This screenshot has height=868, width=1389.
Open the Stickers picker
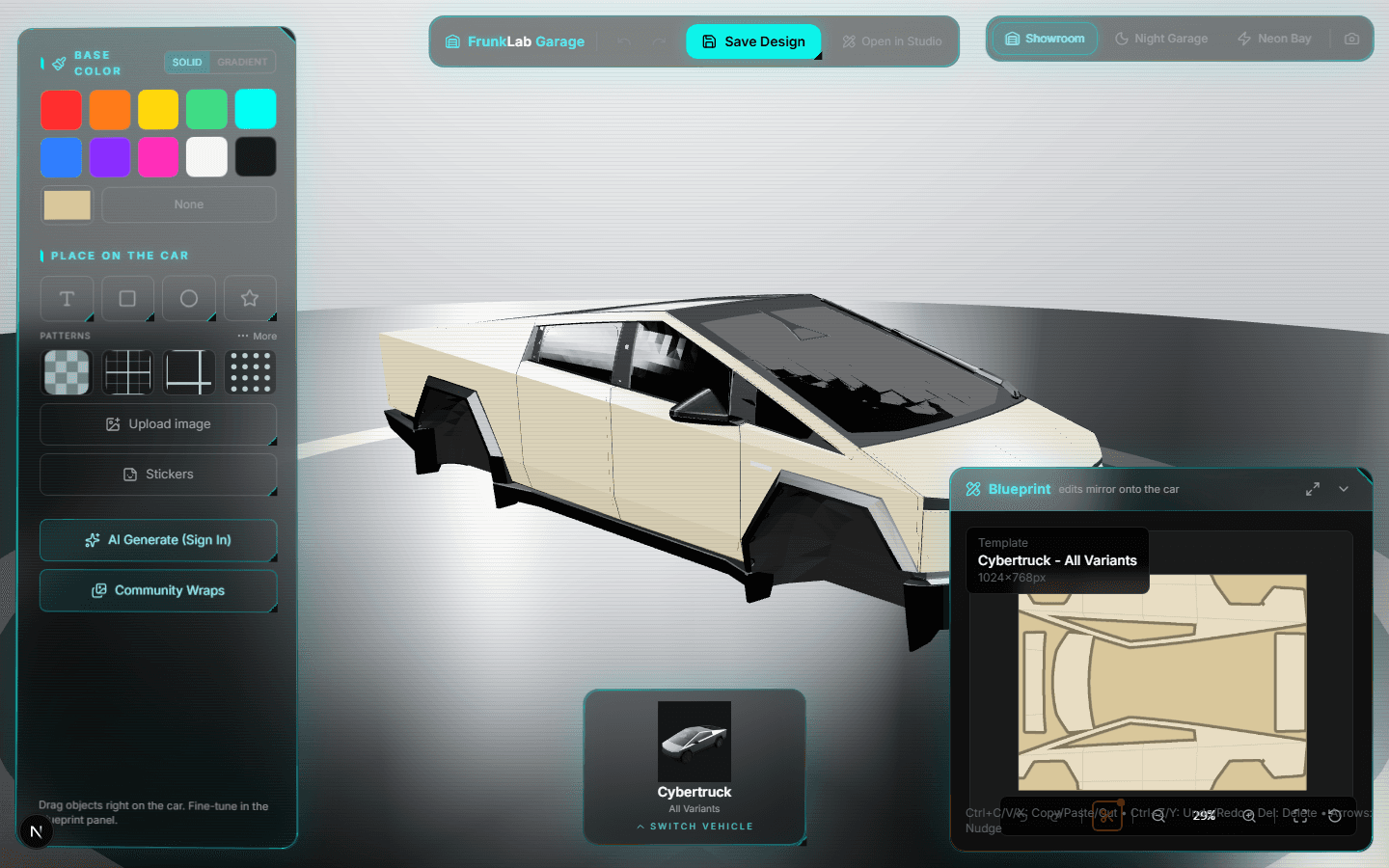tap(158, 475)
